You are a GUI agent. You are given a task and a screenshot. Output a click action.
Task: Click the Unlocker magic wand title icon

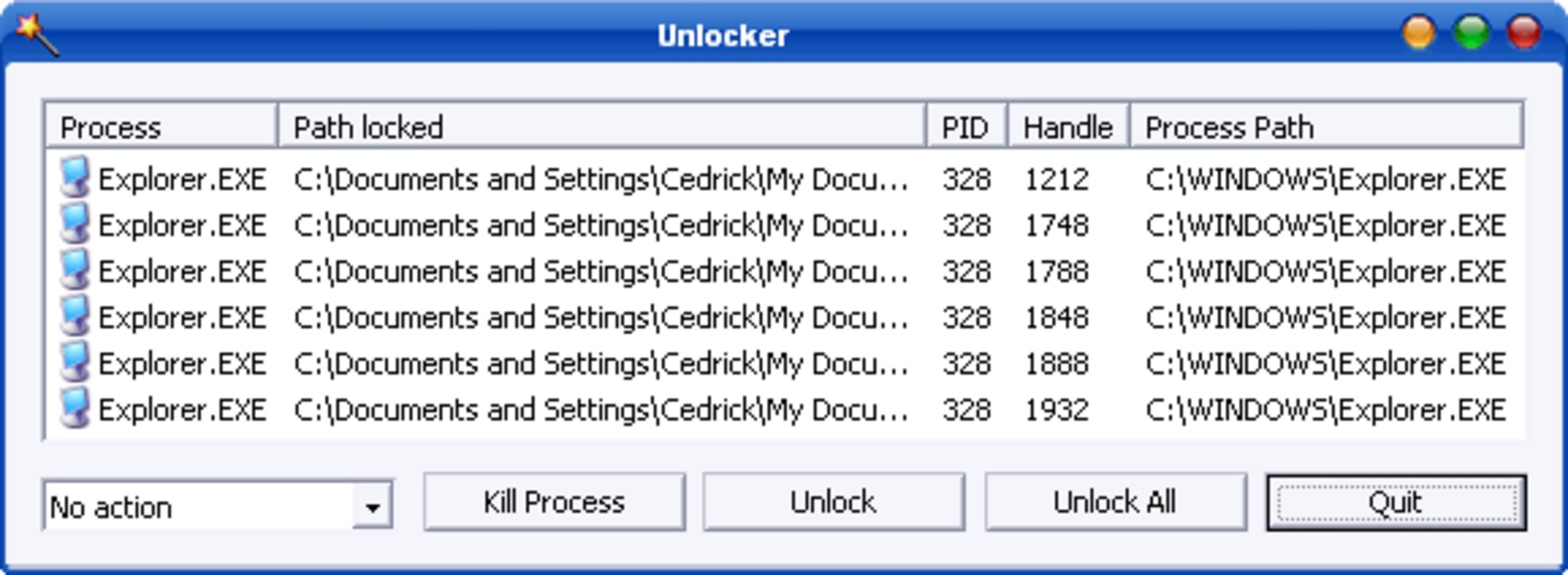[x=36, y=34]
